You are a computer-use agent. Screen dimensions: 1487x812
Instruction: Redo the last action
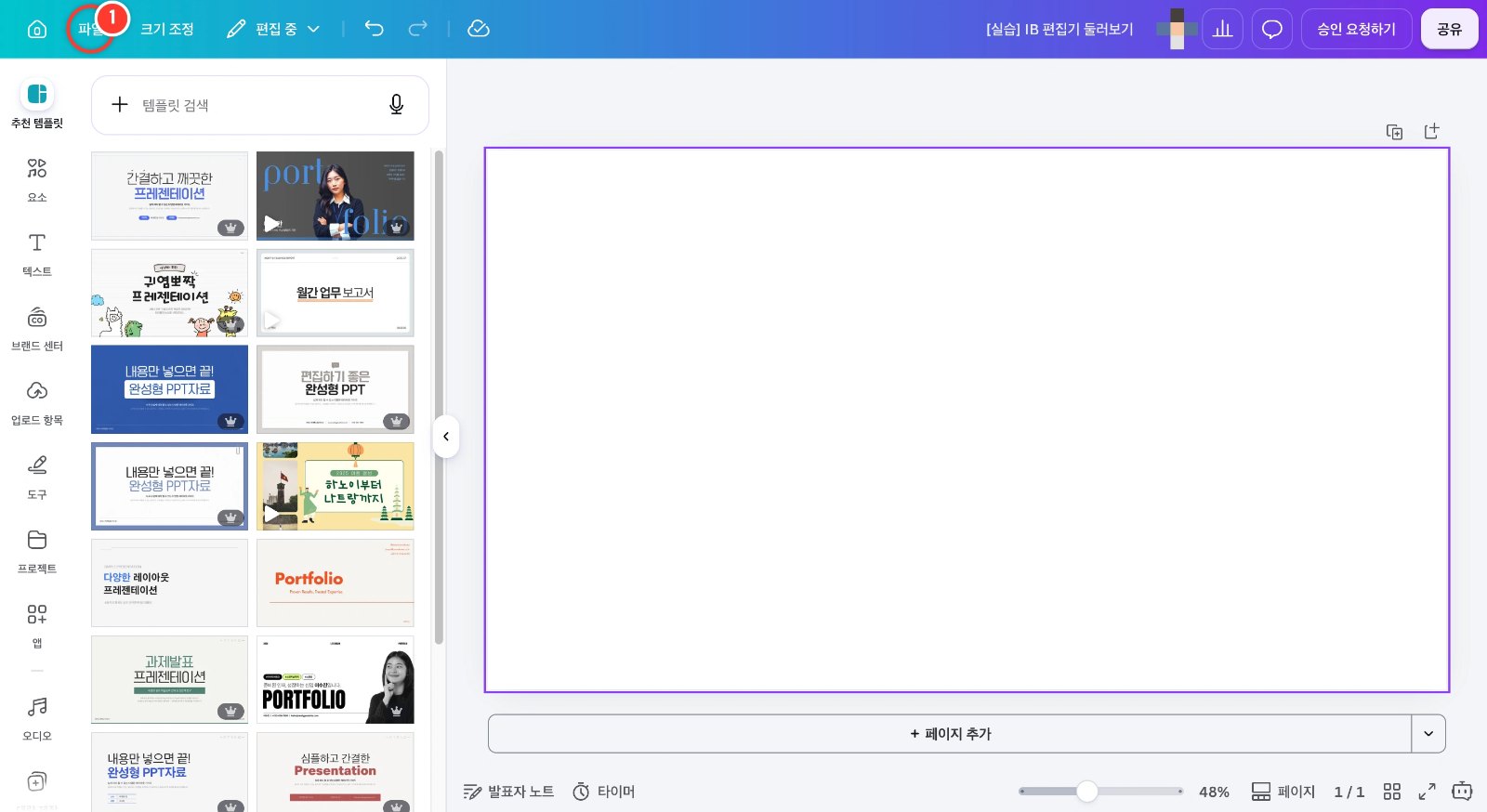418,29
